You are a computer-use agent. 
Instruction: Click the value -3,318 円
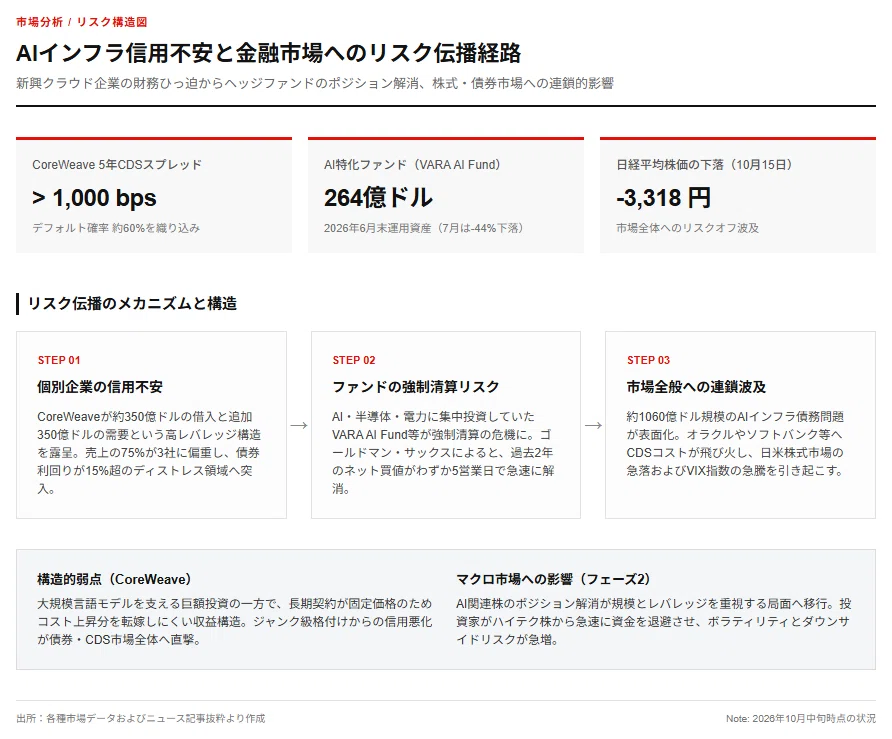663,198
